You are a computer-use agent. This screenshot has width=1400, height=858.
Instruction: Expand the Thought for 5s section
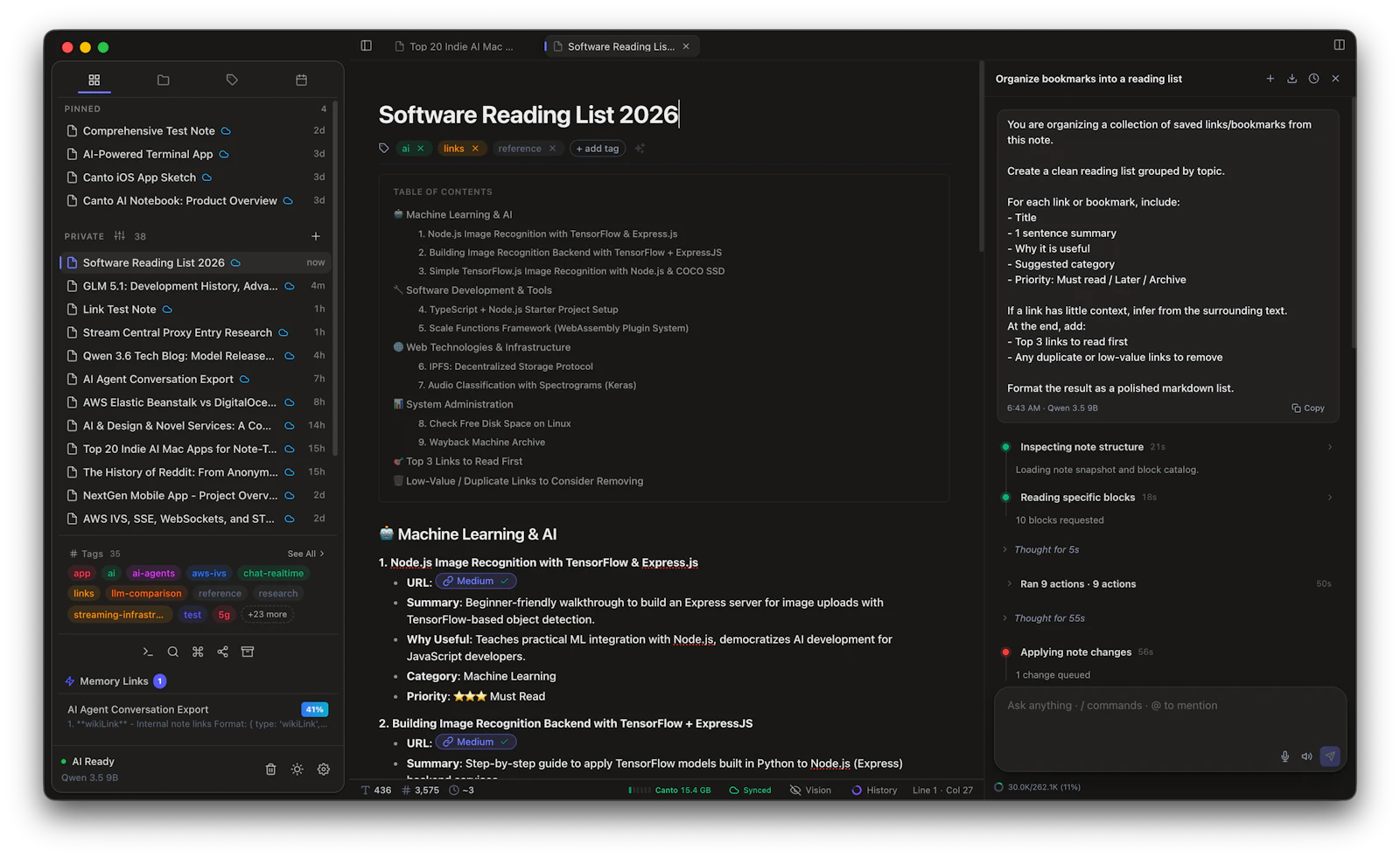[x=1041, y=549]
